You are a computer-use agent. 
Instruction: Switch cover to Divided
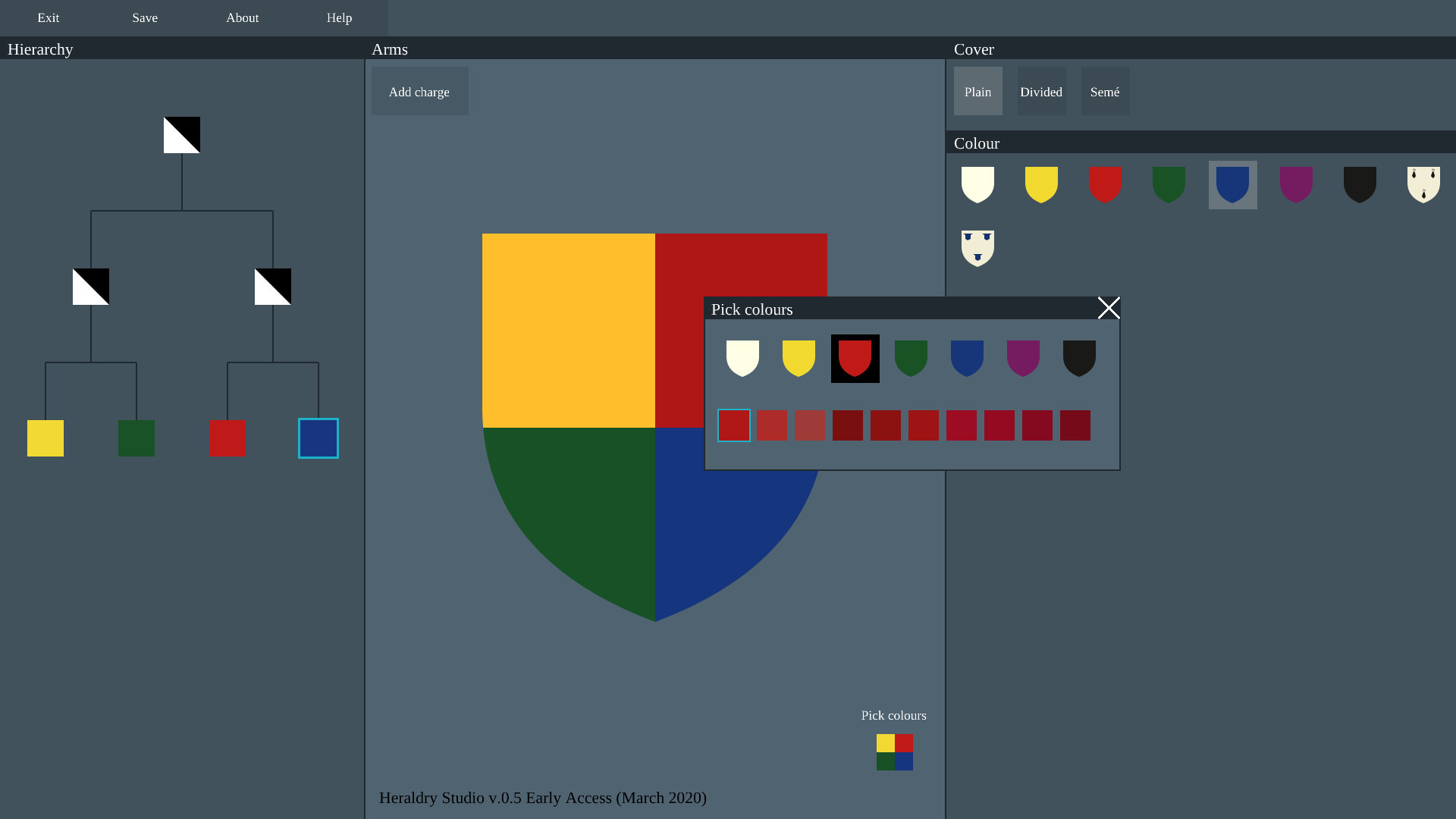(1042, 91)
